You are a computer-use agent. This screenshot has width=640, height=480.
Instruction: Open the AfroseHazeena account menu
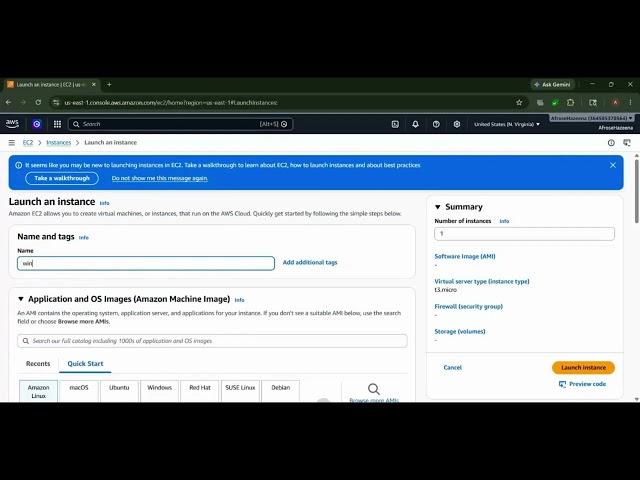pyautogui.click(x=591, y=118)
